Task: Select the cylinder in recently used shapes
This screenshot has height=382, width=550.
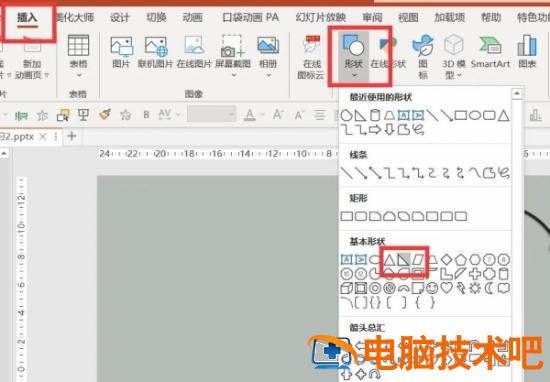Action: pos(375,115)
